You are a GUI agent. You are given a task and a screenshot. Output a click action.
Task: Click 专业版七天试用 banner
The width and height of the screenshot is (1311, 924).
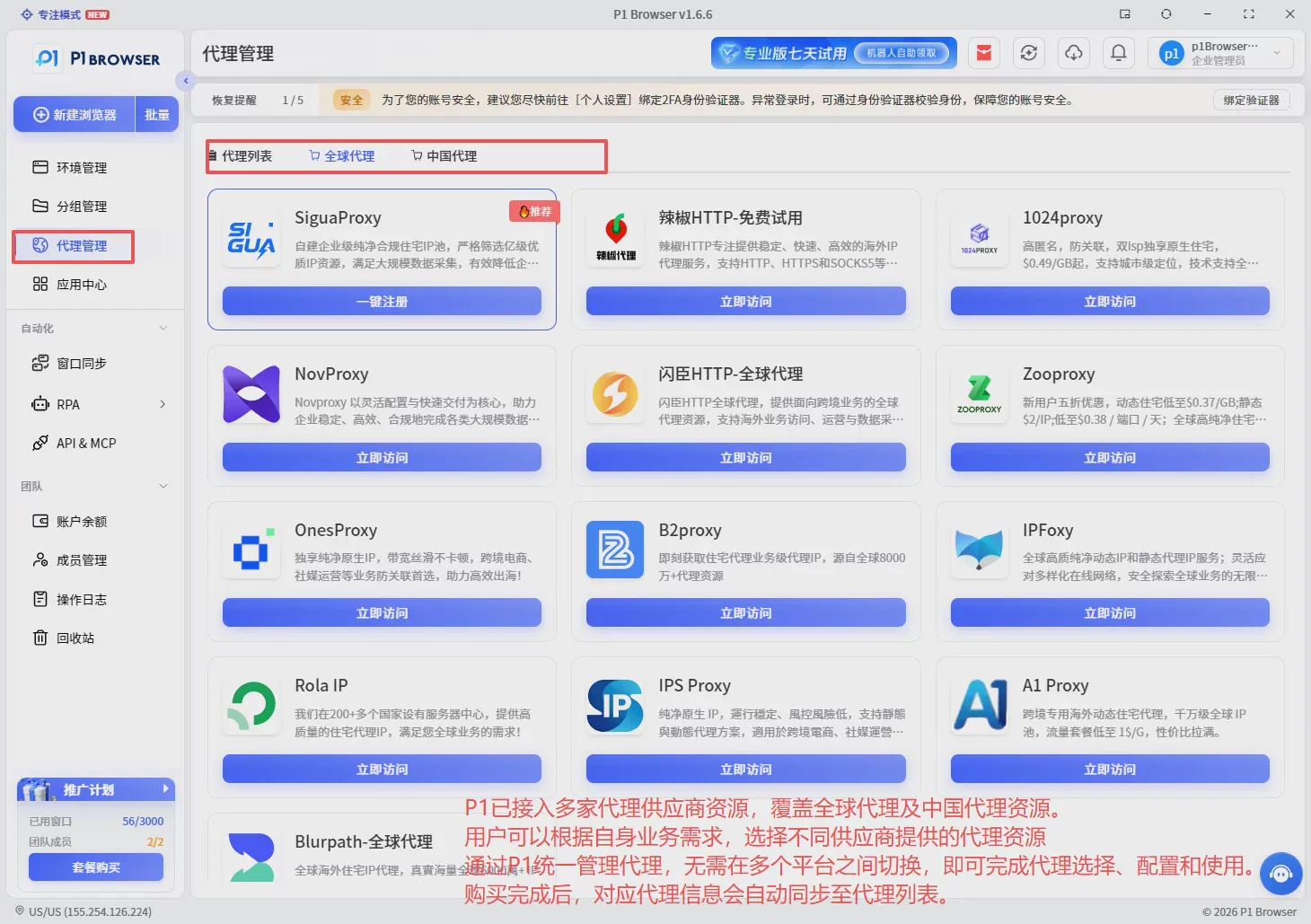(833, 53)
